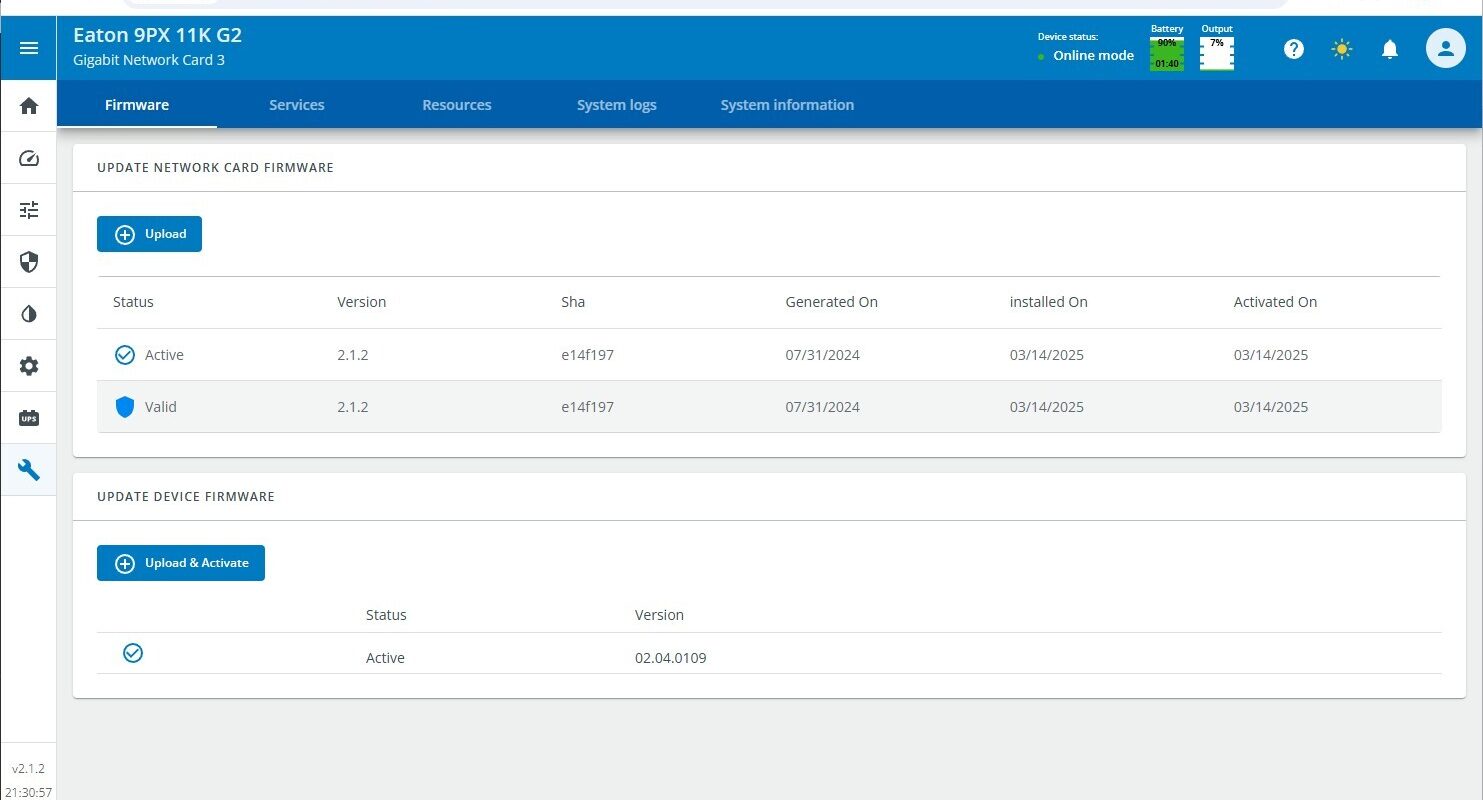The width and height of the screenshot is (1483, 800).
Task: Click the Upload & Activate button
Action: click(181, 563)
